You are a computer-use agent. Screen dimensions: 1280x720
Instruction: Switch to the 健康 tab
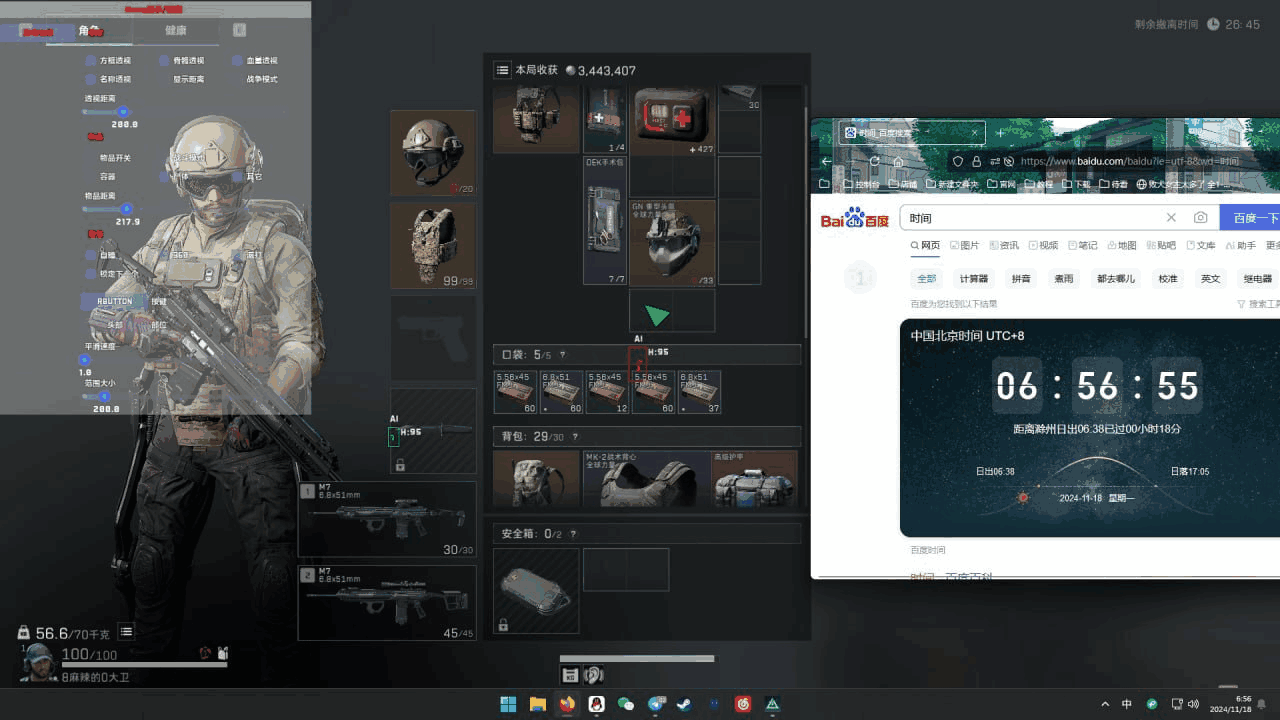175,31
